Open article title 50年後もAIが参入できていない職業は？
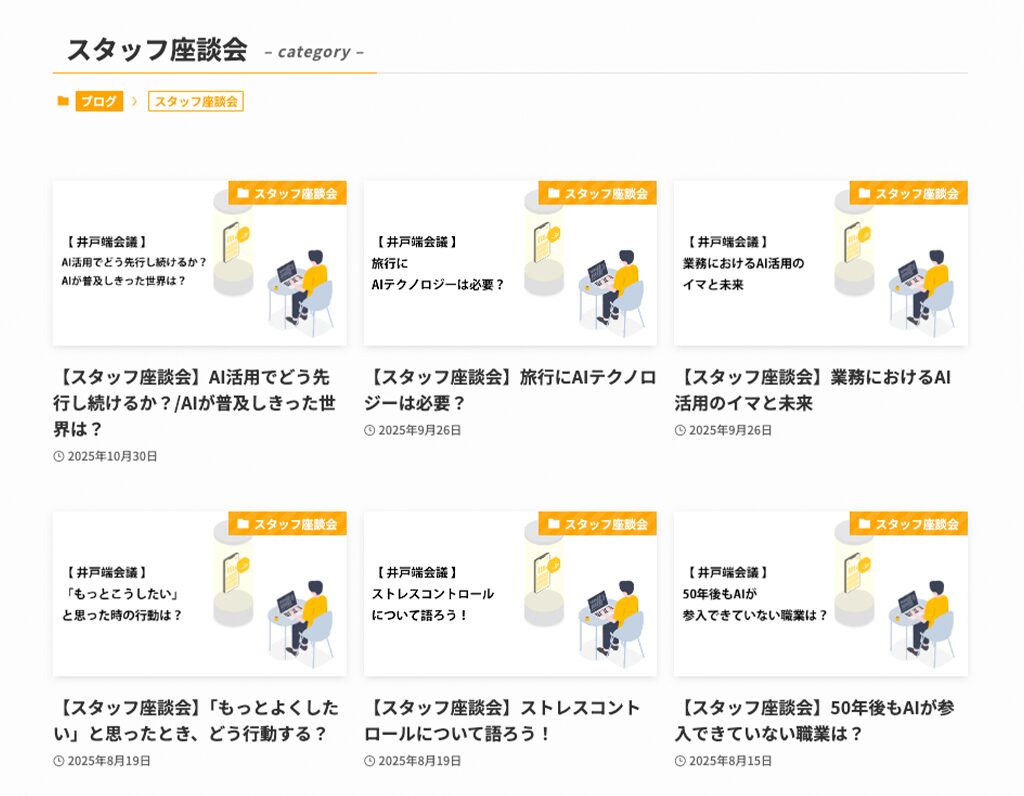This screenshot has height=796, width=1024. [814, 720]
